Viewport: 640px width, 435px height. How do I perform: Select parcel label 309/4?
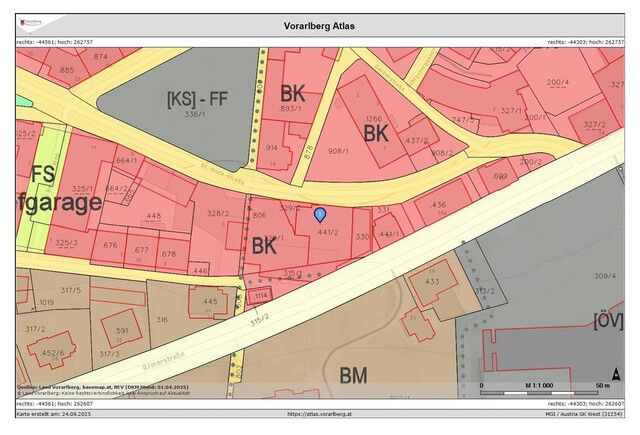pos(605,276)
